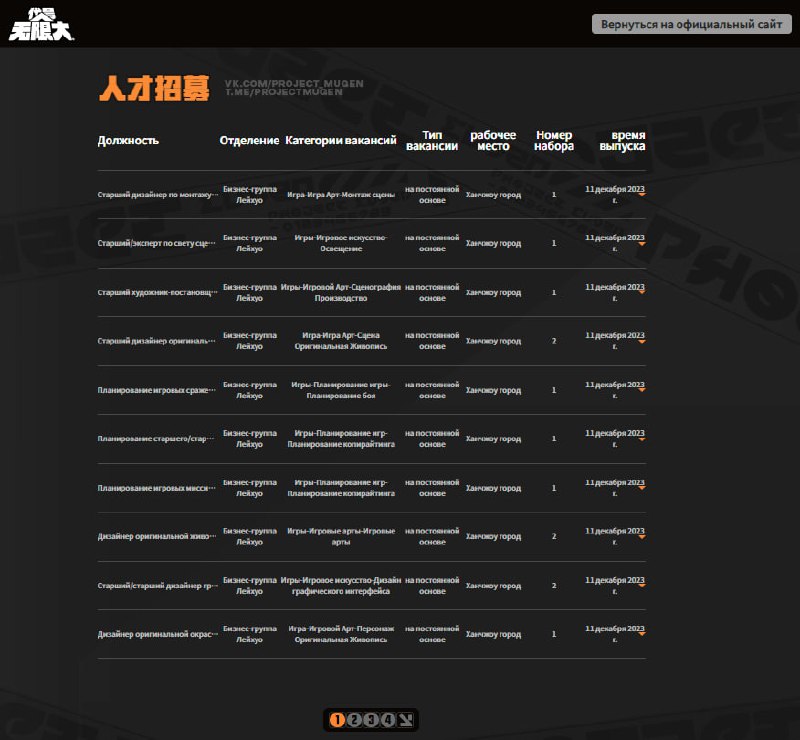Click the T.ME/PROJECTMUGEN text
This screenshot has width=800, height=740.
point(284,92)
